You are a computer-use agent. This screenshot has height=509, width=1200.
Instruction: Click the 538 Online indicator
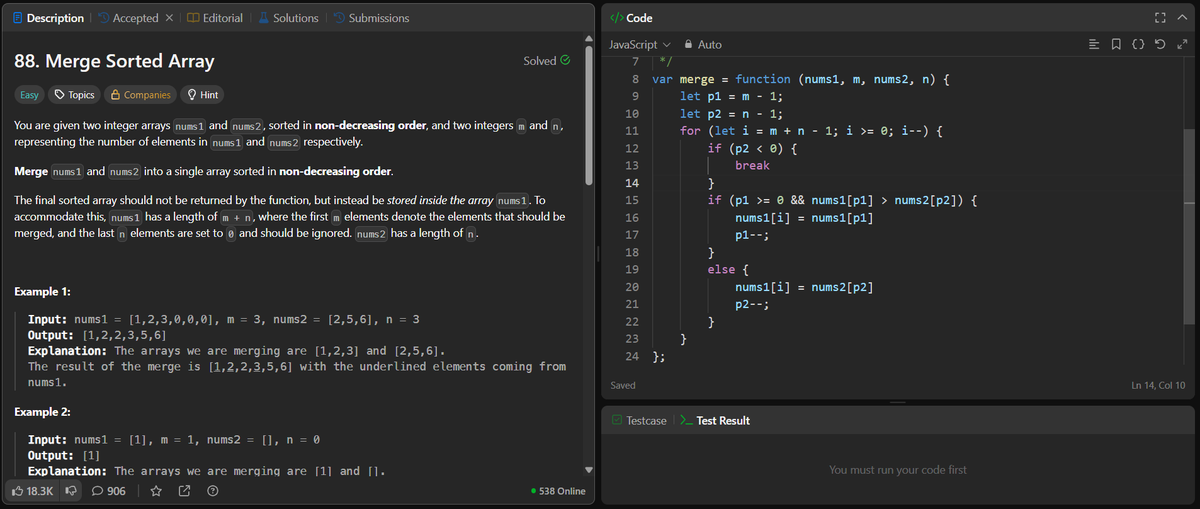pos(560,491)
